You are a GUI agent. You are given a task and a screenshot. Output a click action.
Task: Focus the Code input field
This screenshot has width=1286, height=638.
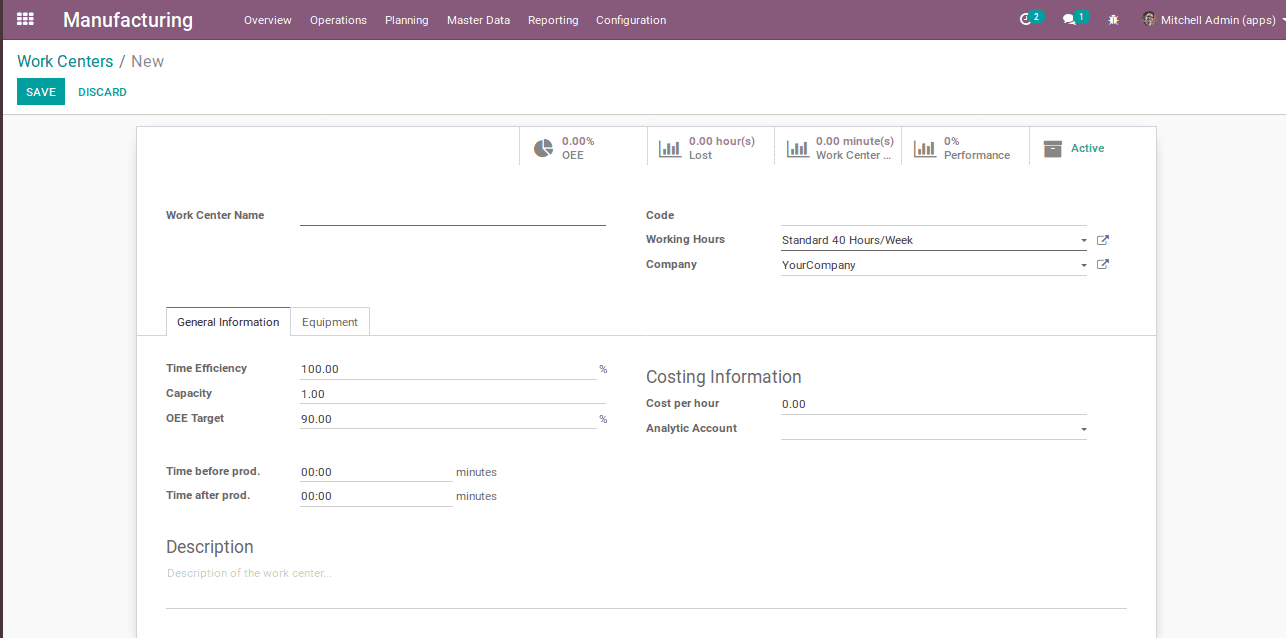click(x=933, y=215)
